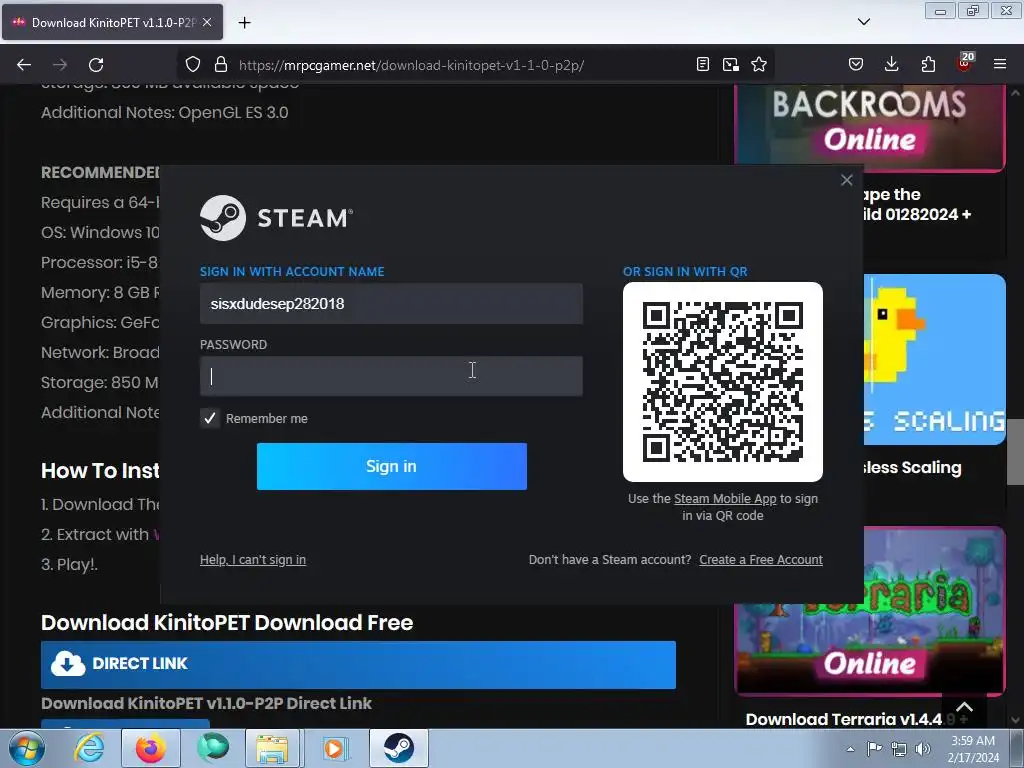Click the account name input field
Viewport: 1024px width, 768px height.
point(391,304)
